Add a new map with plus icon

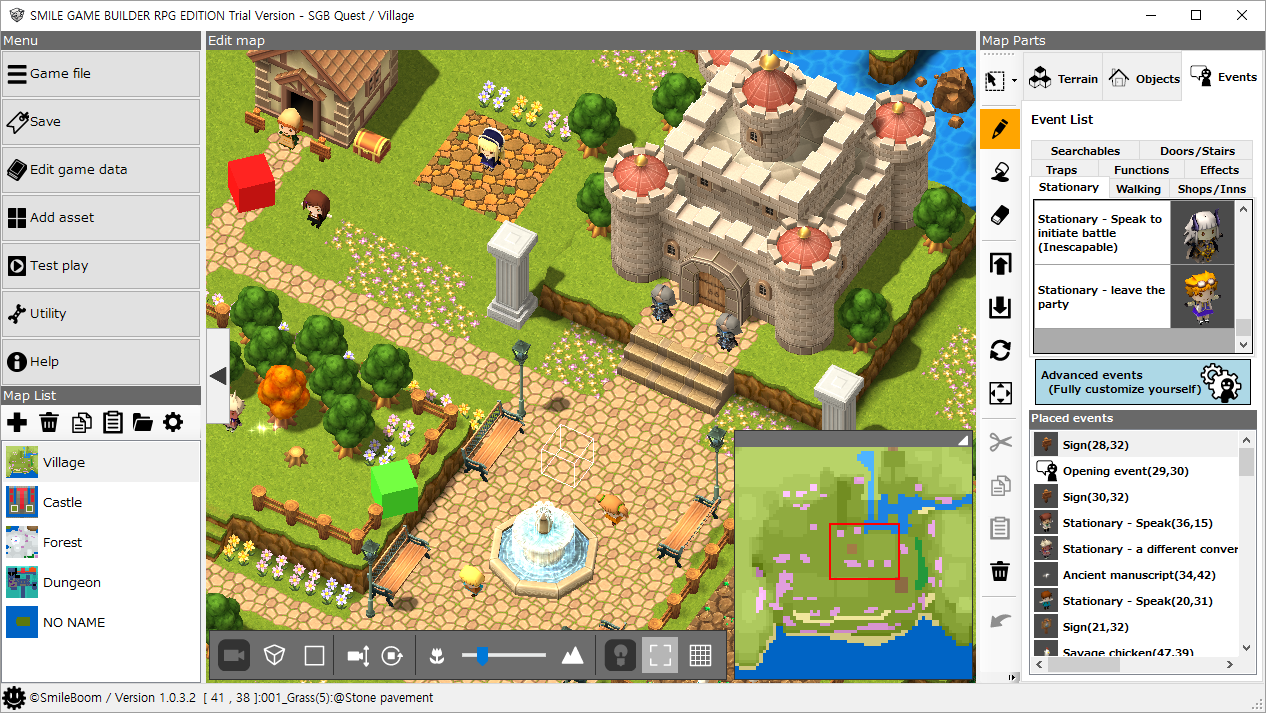[x=17, y=422]
